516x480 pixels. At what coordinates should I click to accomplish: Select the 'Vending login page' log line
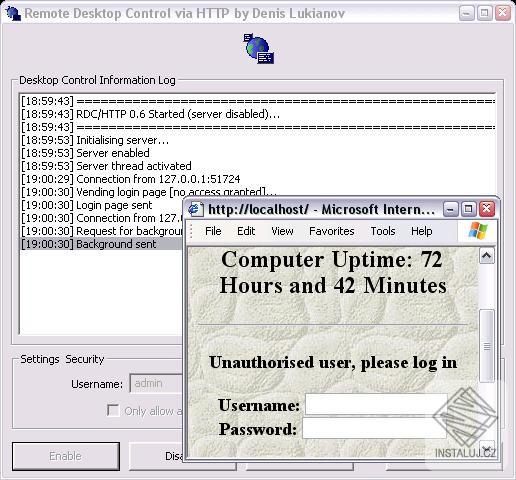148,192
